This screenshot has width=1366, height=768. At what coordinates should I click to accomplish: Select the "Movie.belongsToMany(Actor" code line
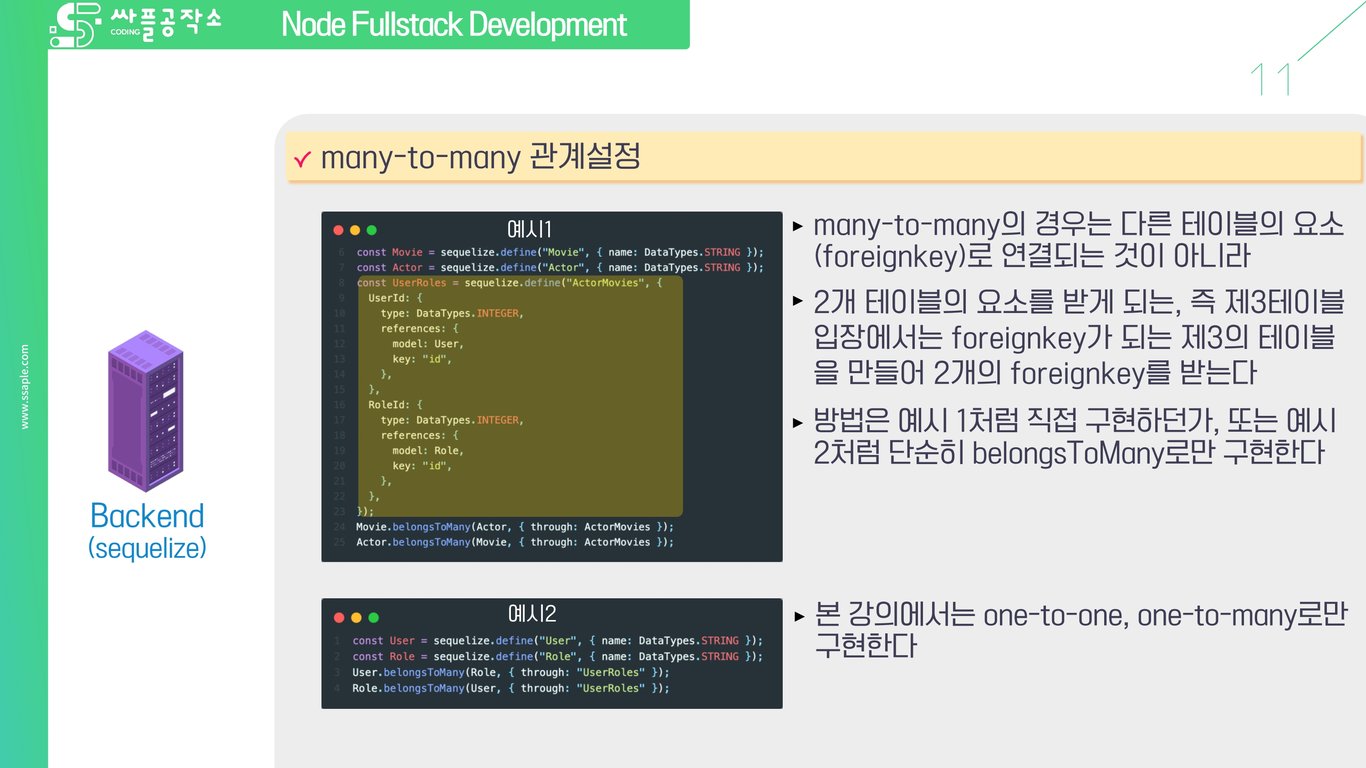pyautogui.click(x=515, y=527)
